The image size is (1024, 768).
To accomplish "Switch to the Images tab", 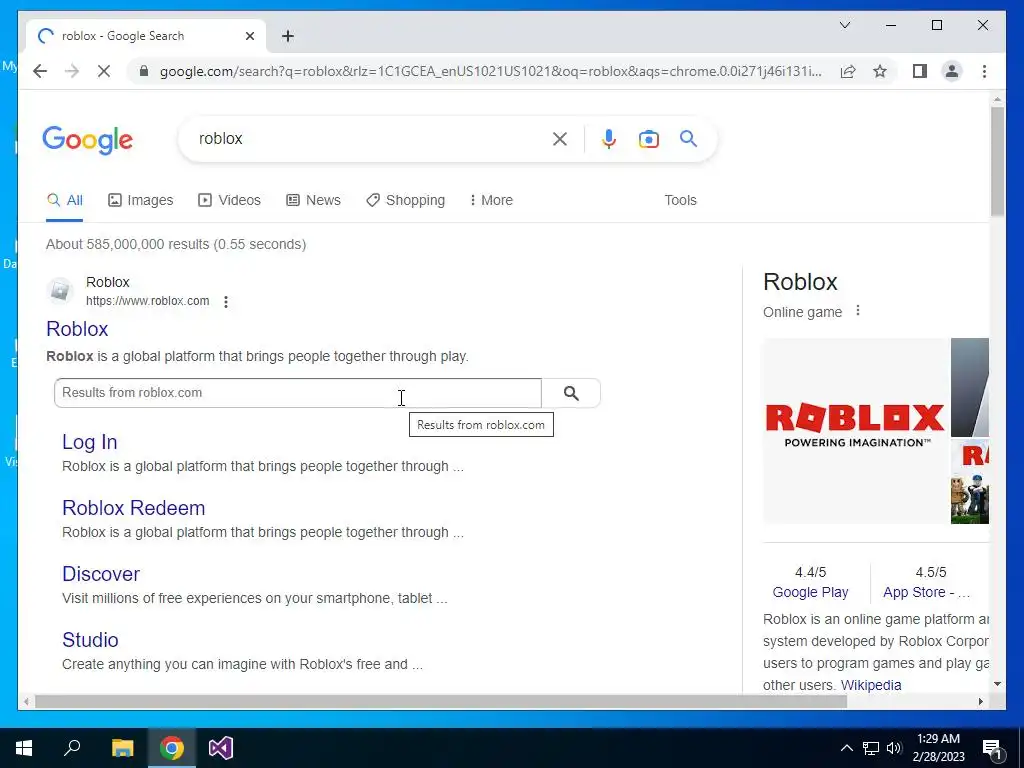I will click(x=140, y=200).
